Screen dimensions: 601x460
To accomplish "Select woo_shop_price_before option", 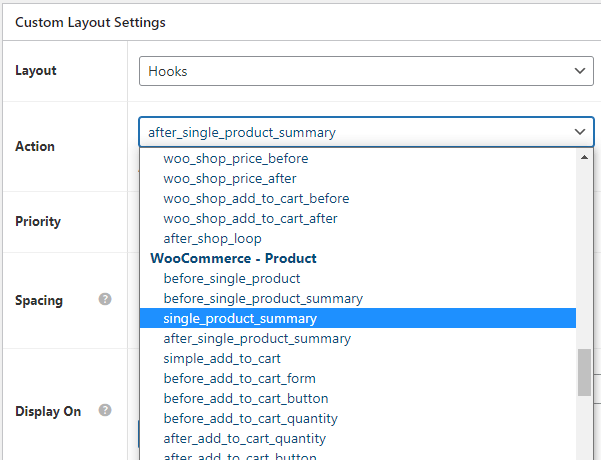I will [236, 159].
